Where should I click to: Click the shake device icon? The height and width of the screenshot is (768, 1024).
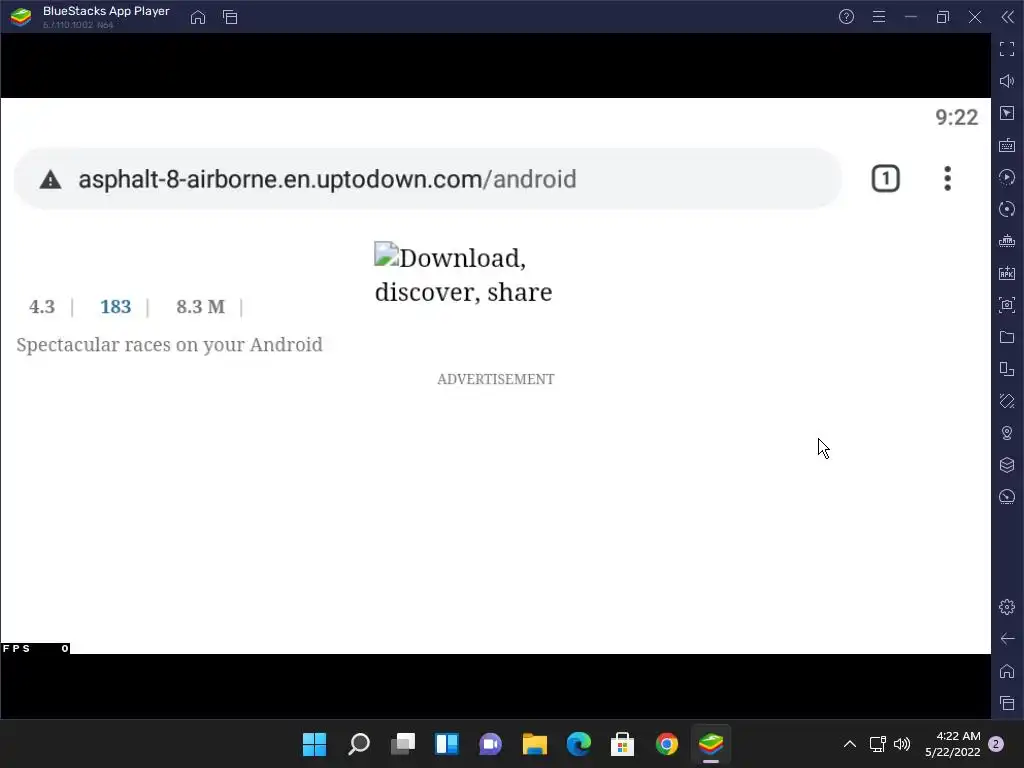[1007, 401]
